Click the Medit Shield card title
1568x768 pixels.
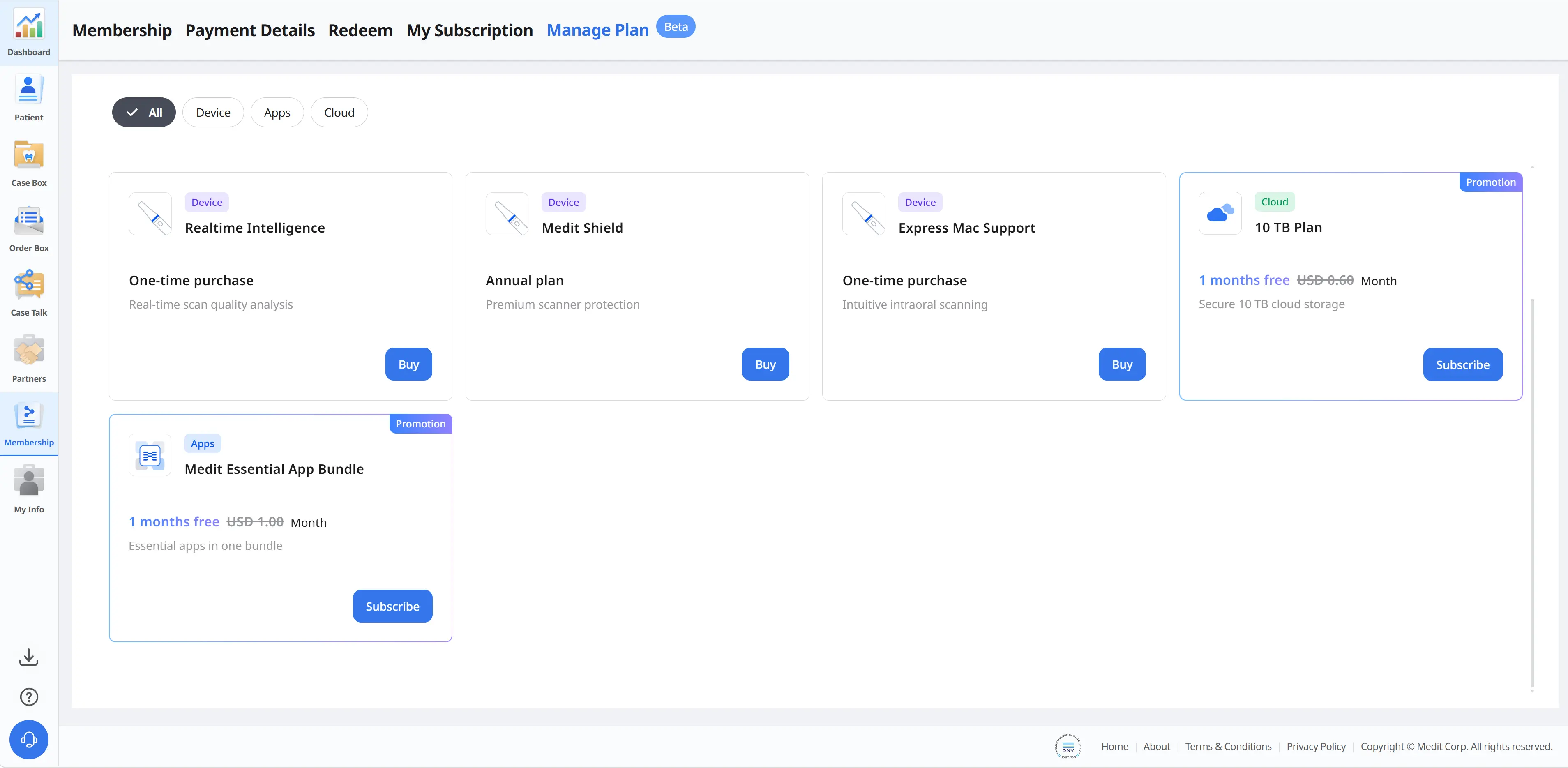pos(583,228)
